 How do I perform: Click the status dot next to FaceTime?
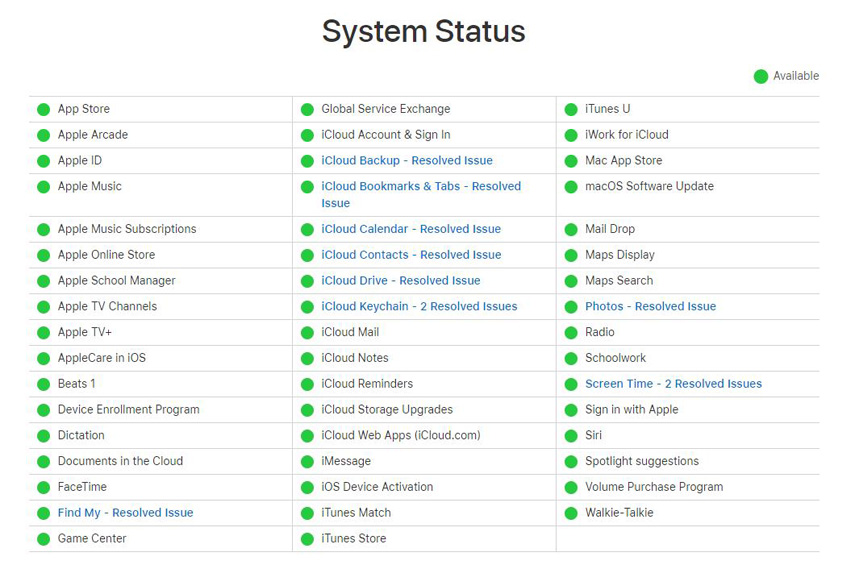pos(43,487)
